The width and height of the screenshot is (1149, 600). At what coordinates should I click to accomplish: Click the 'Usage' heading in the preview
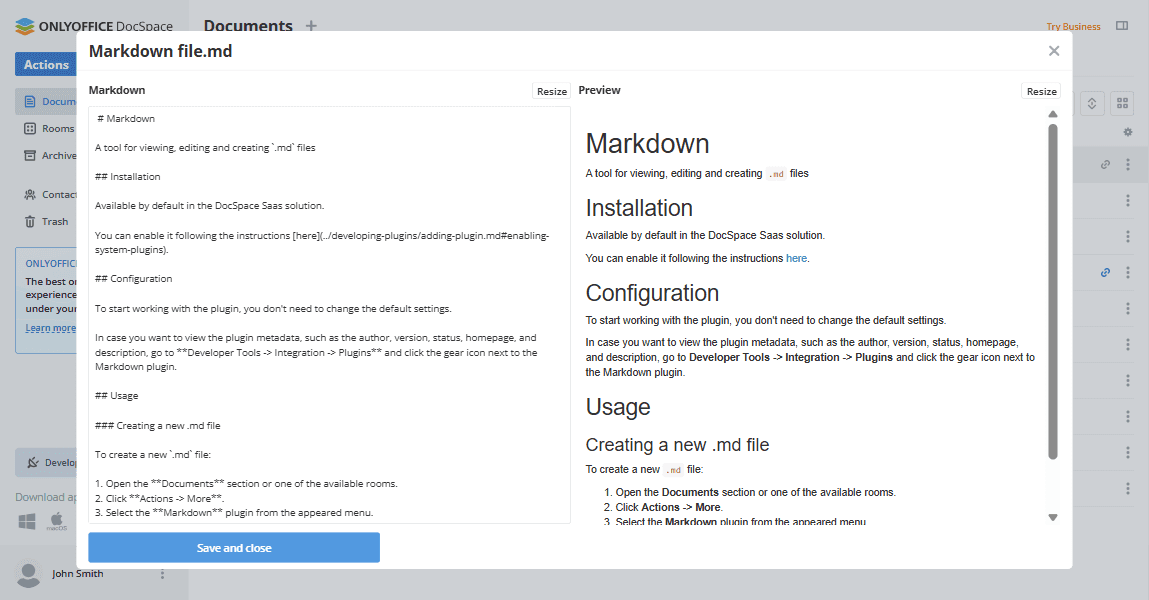coord(618,407)
